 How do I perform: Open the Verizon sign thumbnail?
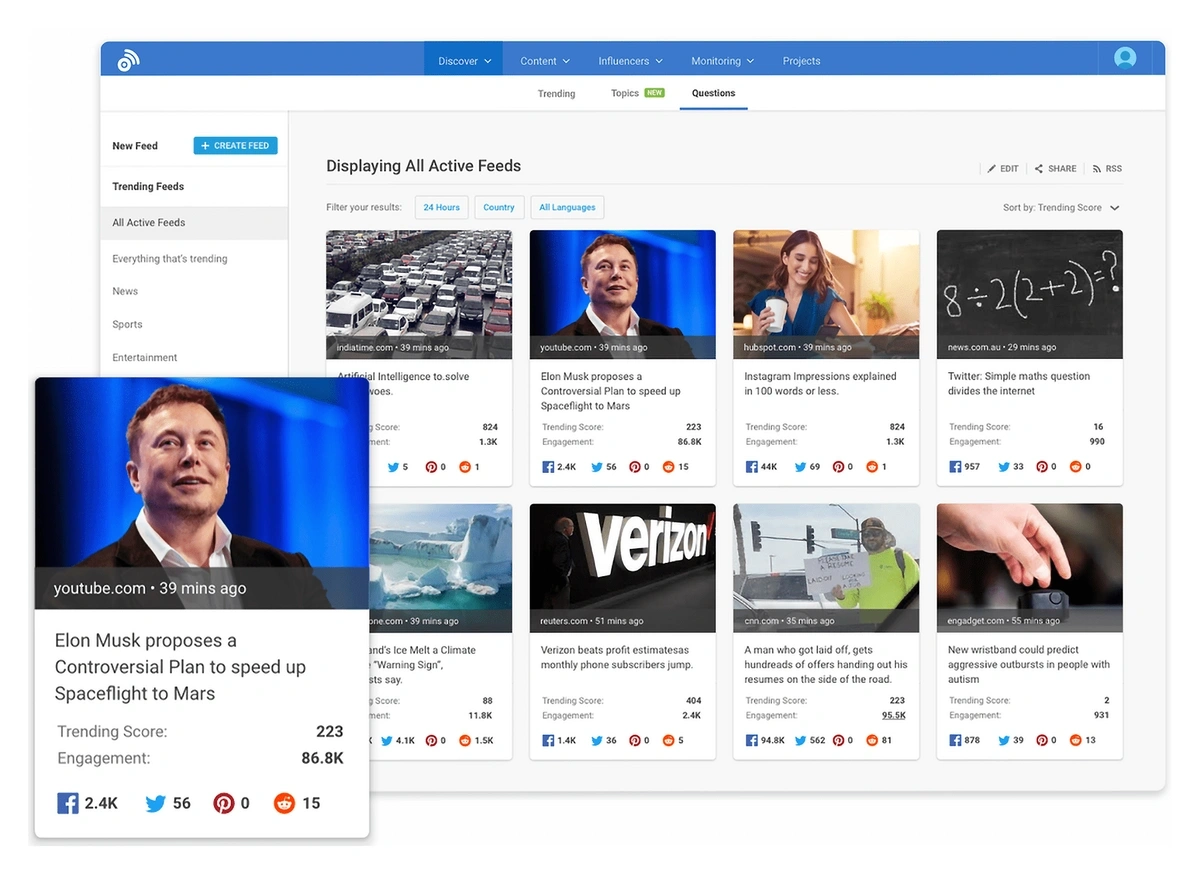pyautogui.click(x=622, y=568)
